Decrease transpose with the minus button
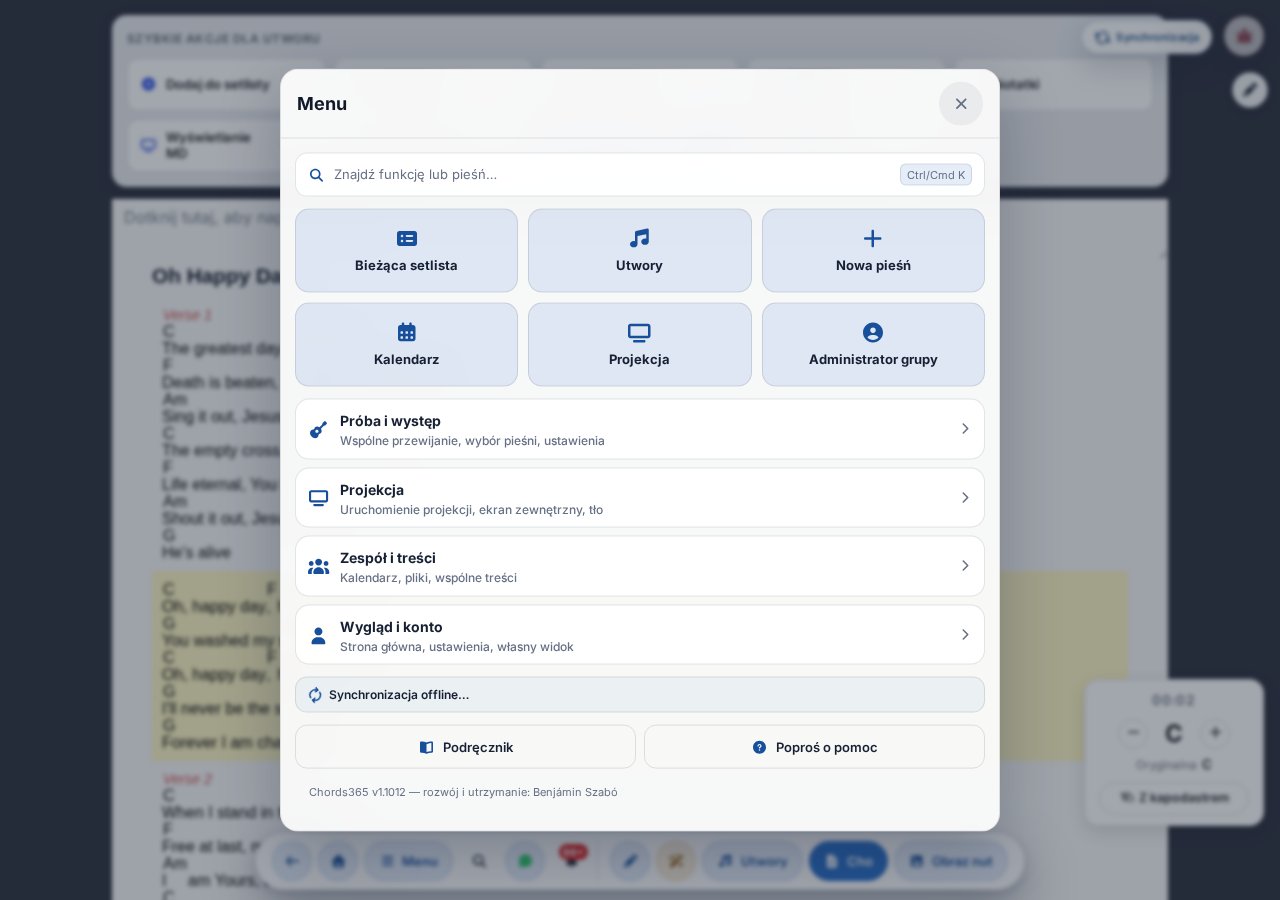Viewport: 1280px width, 900px height. click(x=1133, y=733)
